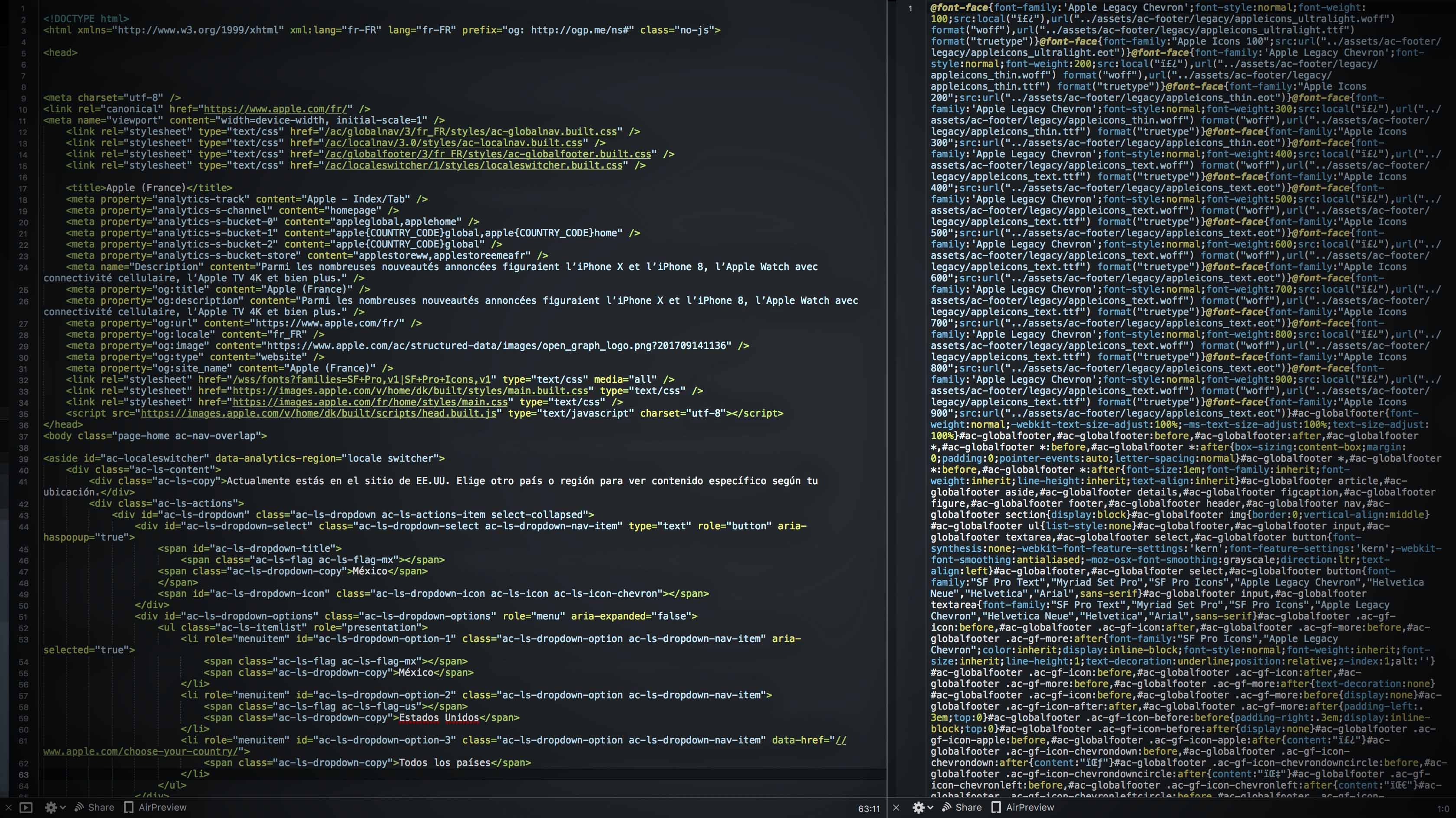Open the localeswitcher.built.css href link

[473, 166]
